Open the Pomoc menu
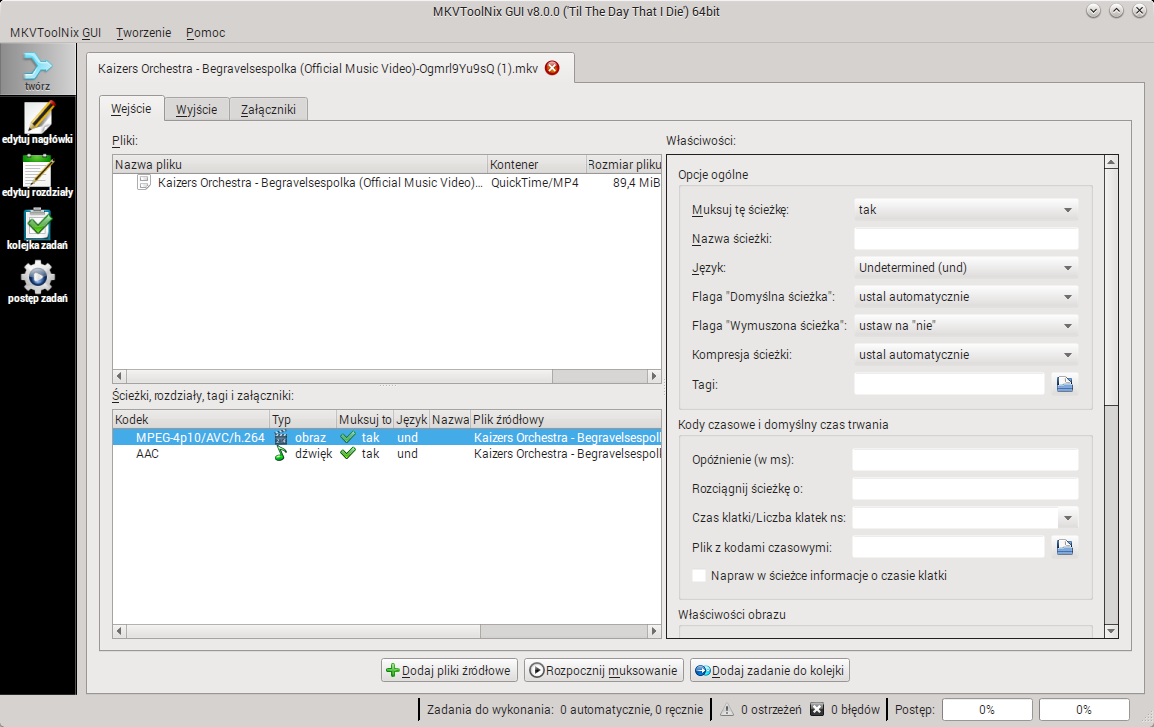1154x727 pixels. pos(205,32)
